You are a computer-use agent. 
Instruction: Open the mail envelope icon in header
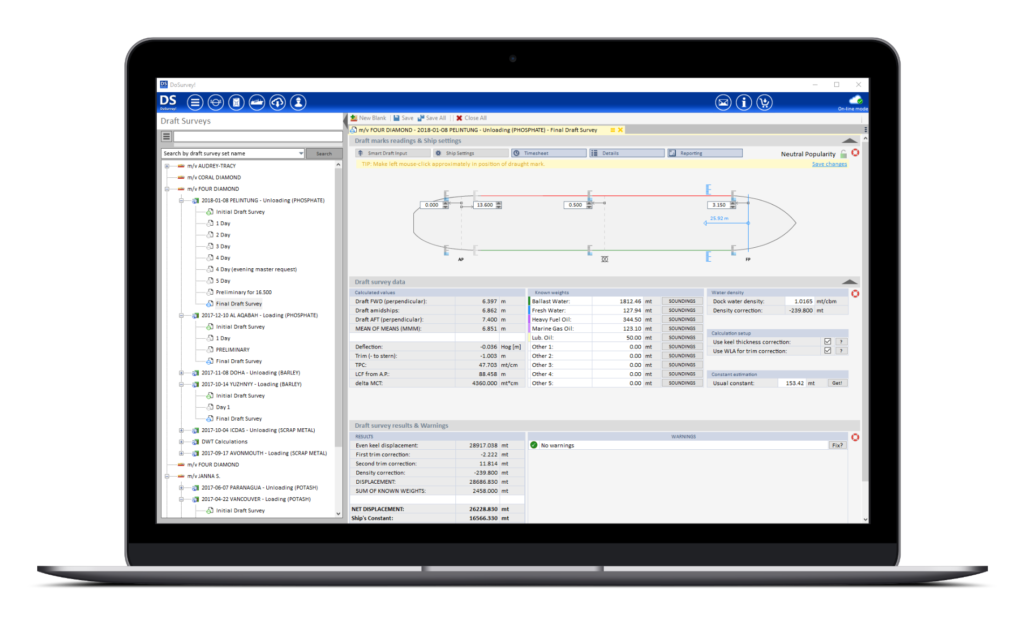(722, 102)
